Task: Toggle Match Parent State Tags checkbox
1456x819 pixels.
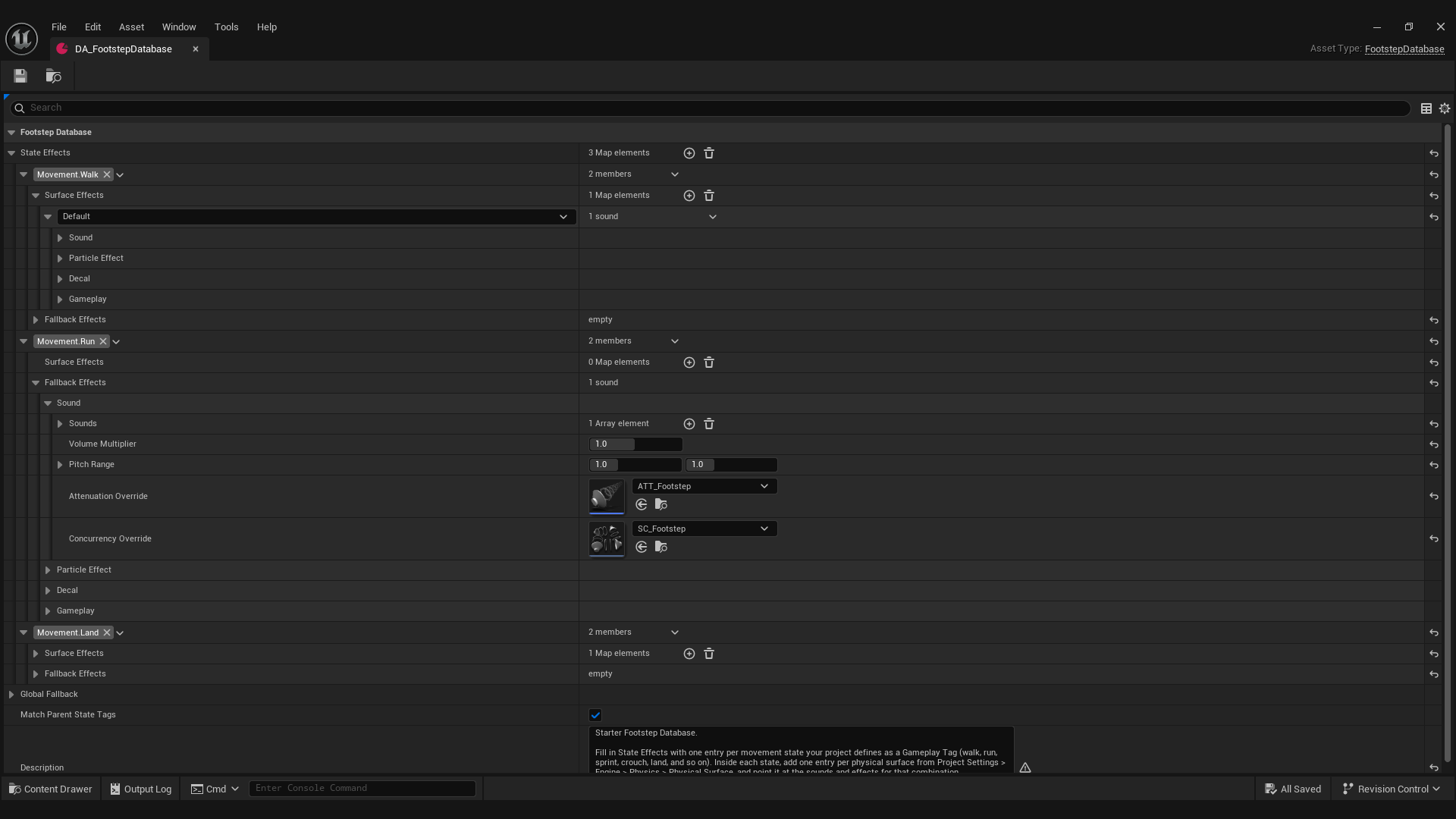Action: click(x=595, y=715)
